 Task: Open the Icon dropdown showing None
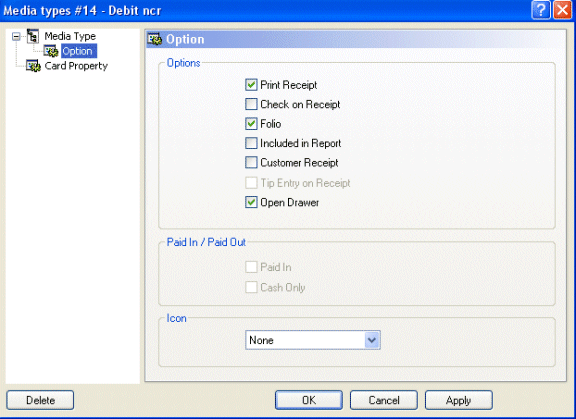click(x=313, y=340)
